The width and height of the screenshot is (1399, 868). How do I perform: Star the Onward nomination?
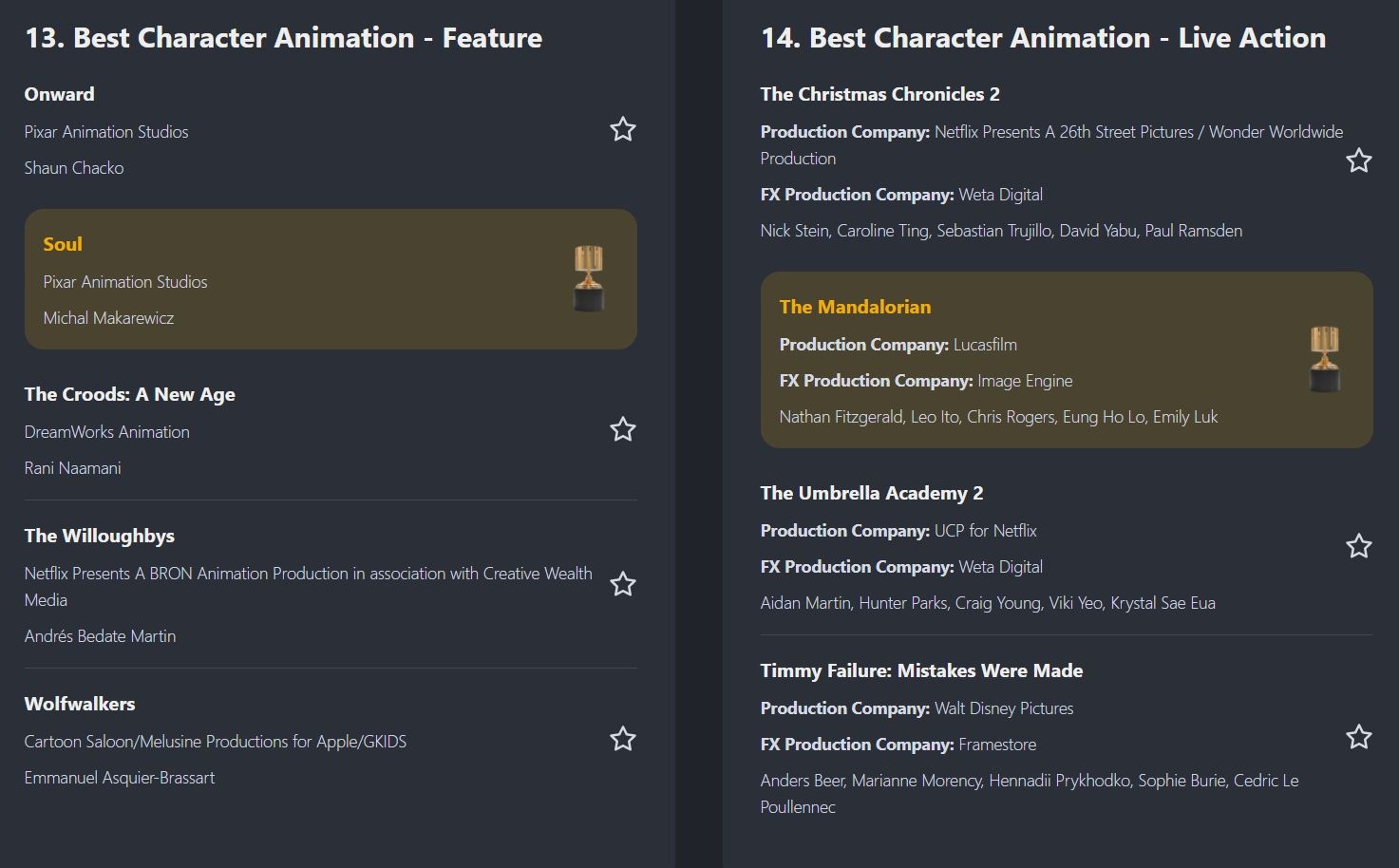pyautogui.click(x=622, y=129)
